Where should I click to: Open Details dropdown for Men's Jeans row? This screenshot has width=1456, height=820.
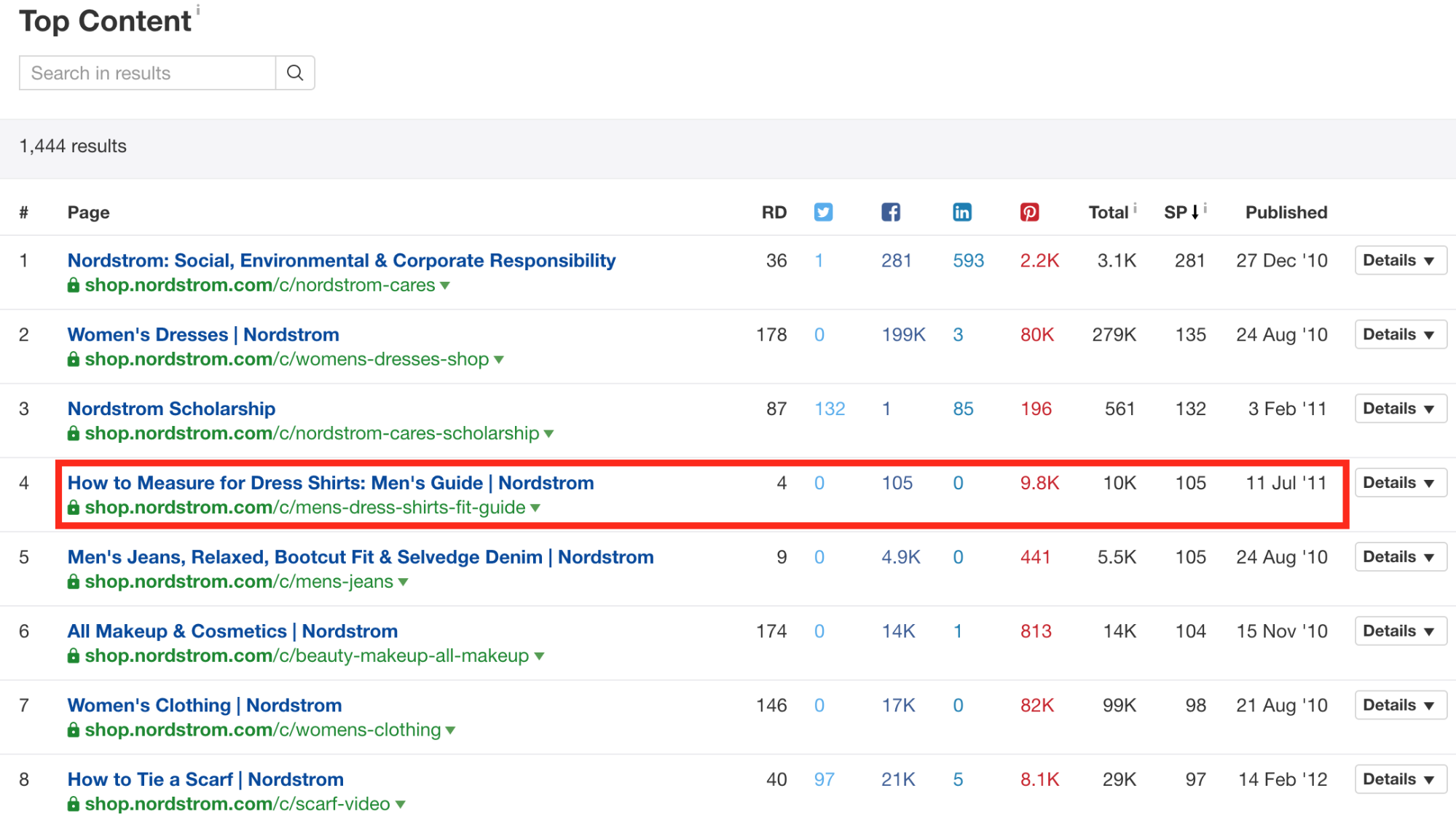1400,557
